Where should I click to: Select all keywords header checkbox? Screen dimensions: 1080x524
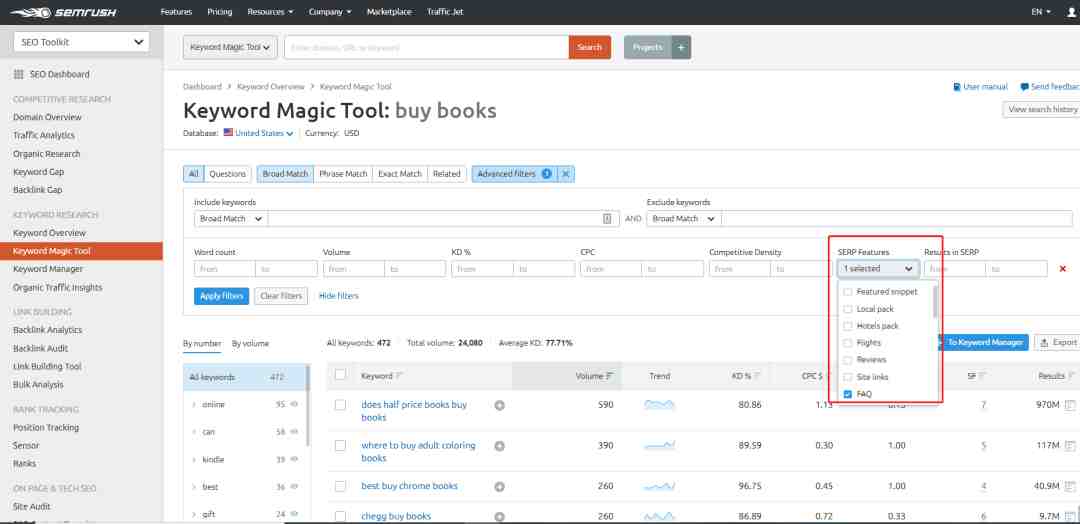pyautogui.click(x=340, y=375)
